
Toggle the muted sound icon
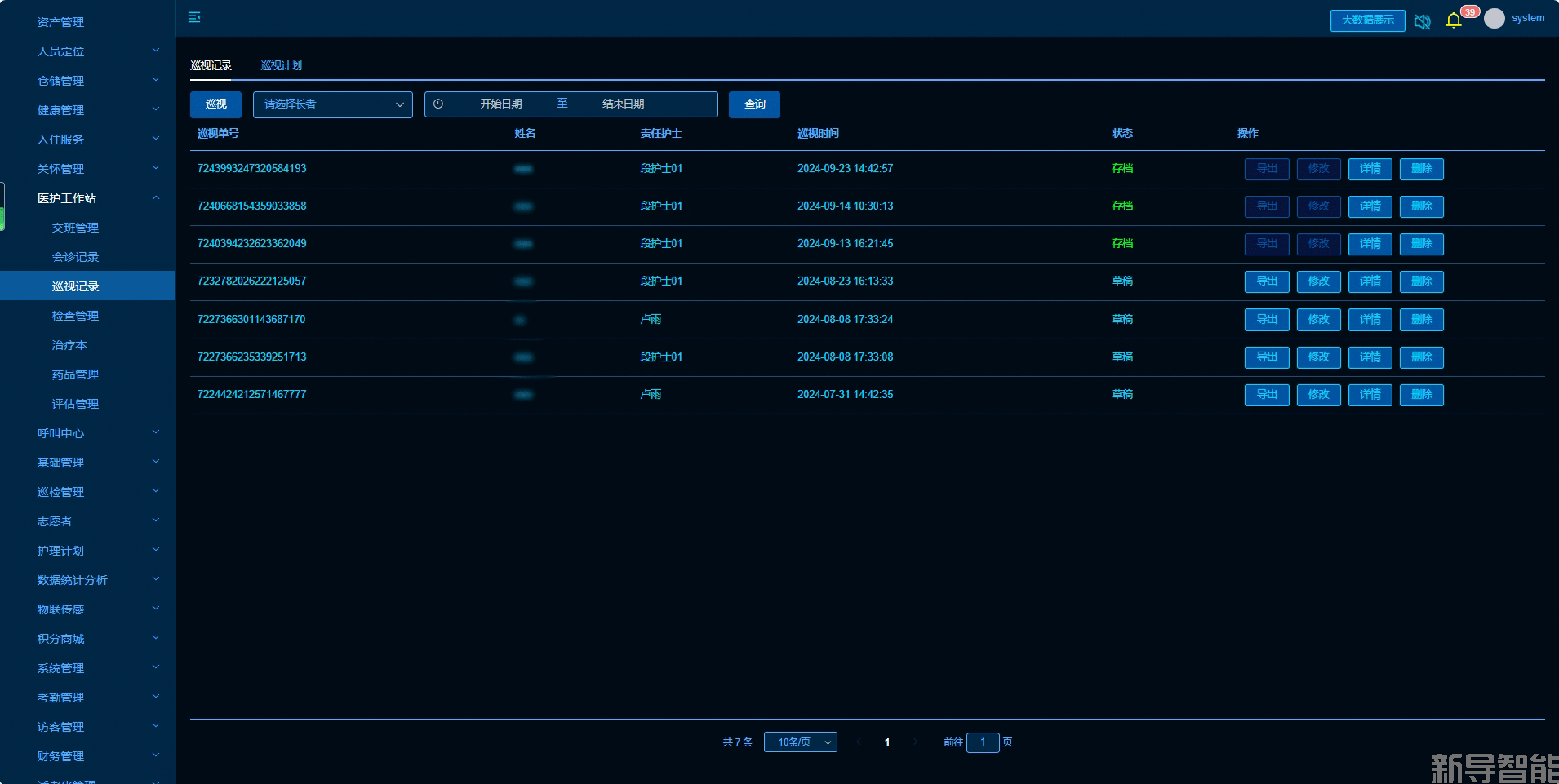pyautogui.click(x=1422, y=21)
